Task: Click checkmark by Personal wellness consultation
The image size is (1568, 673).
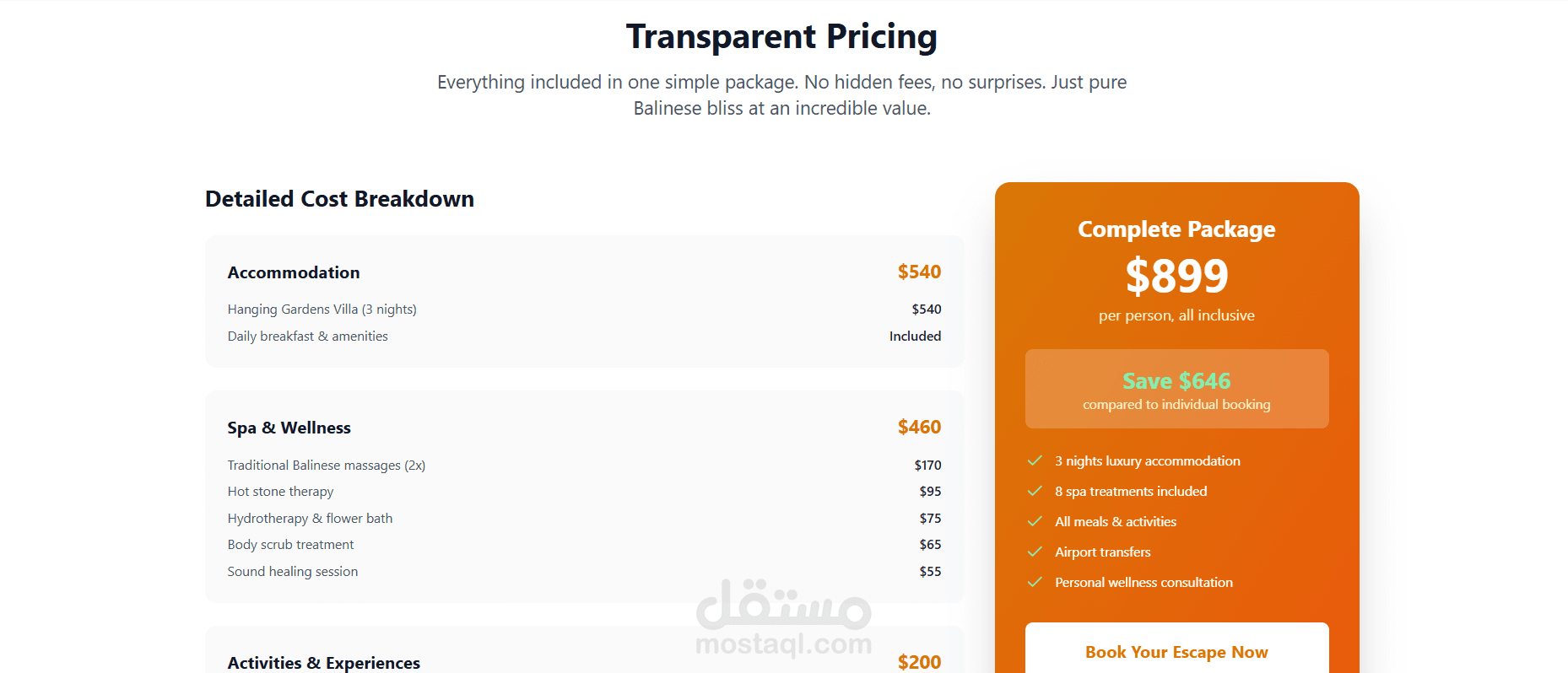Action: click(x=1035, y=582)
